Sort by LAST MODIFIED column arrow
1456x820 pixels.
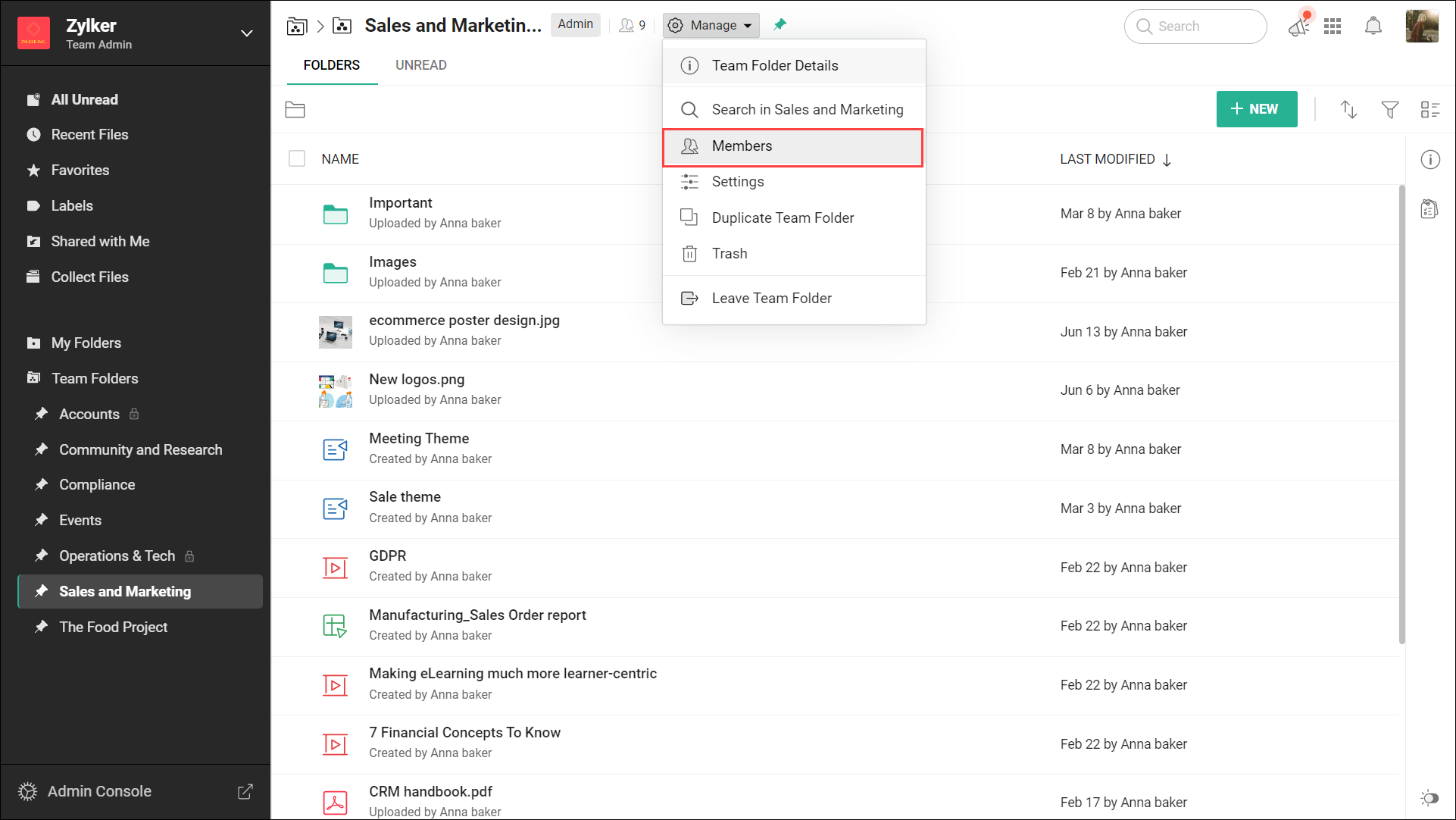pyautogui.click(x=1167, y=160)
